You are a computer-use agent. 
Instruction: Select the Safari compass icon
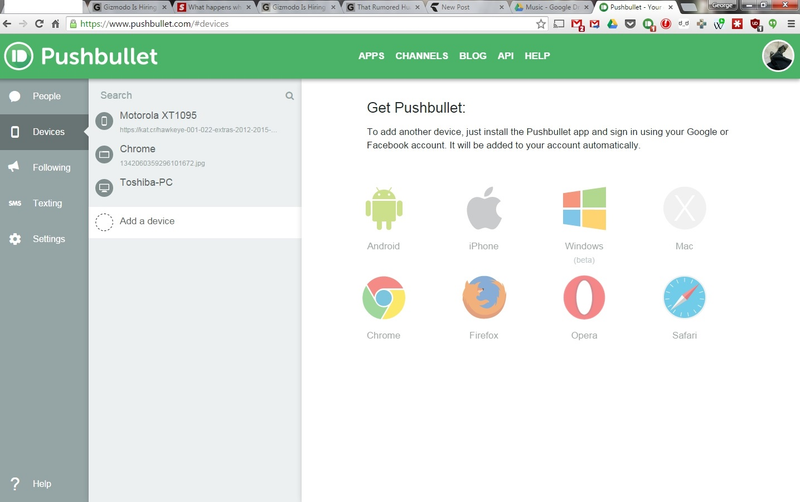tap(684, 298)
